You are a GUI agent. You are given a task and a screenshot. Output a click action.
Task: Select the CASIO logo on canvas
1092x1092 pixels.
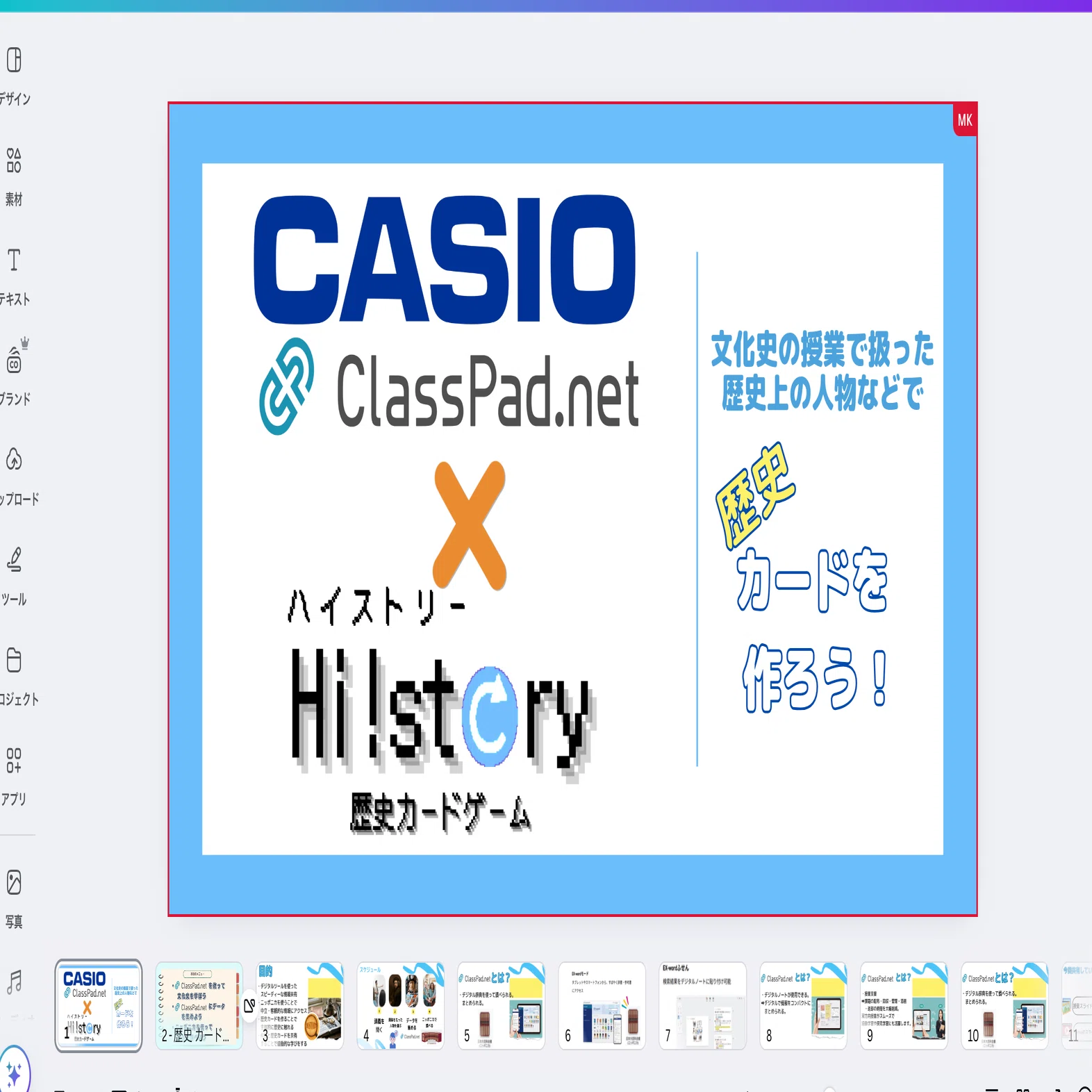click(x=445, y=259)
